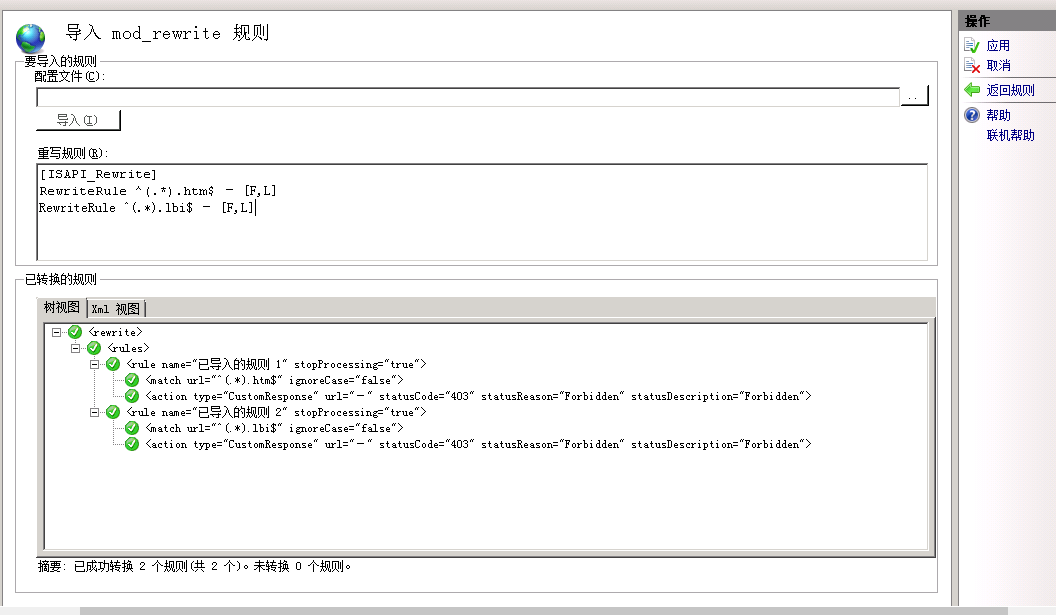This screenshot has height=615, width=1056.
Task: Open the 联机帮助 online help link
Action: click(x=1010, y=135)
